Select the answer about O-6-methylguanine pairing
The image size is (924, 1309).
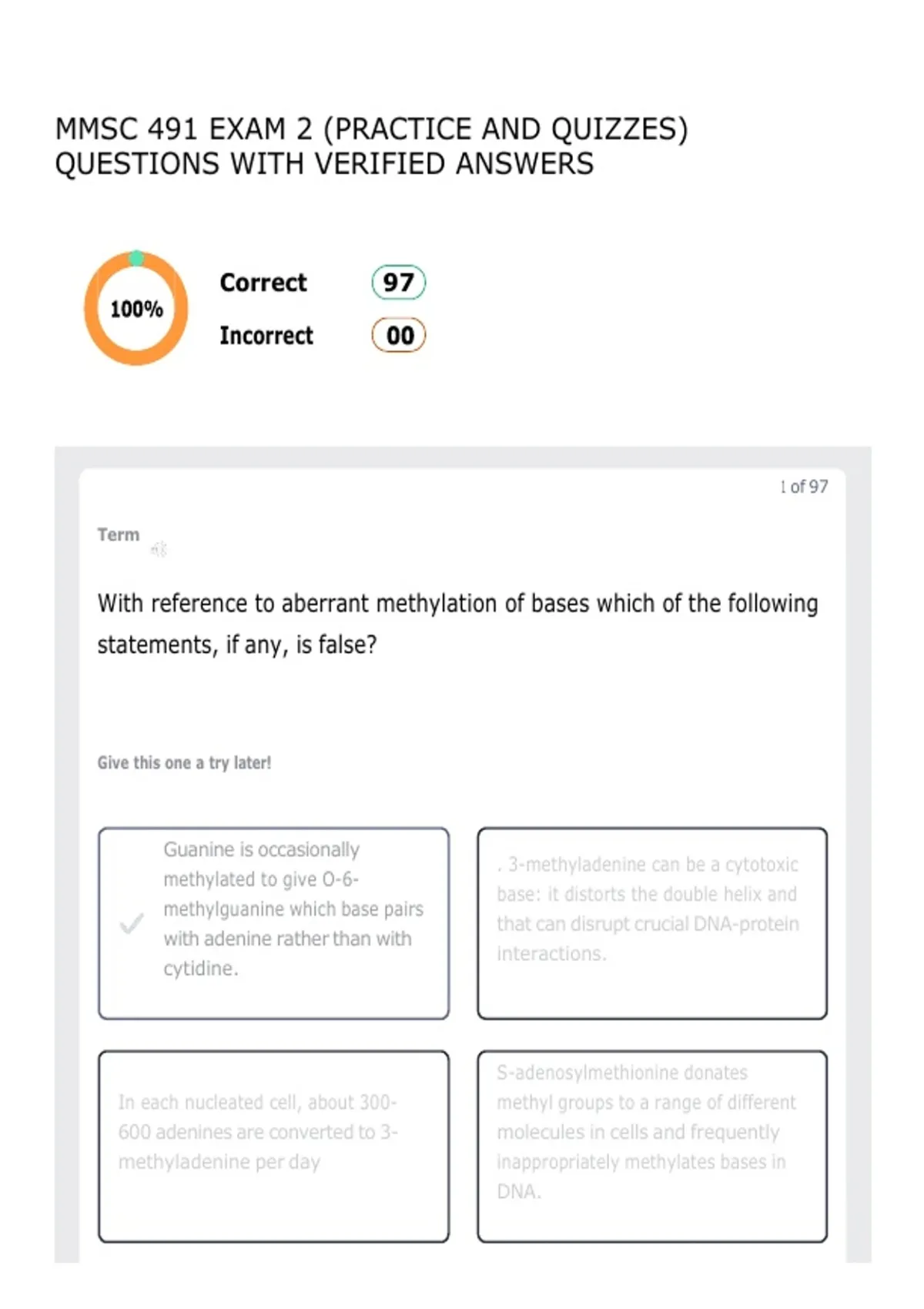tap(273, 923)
